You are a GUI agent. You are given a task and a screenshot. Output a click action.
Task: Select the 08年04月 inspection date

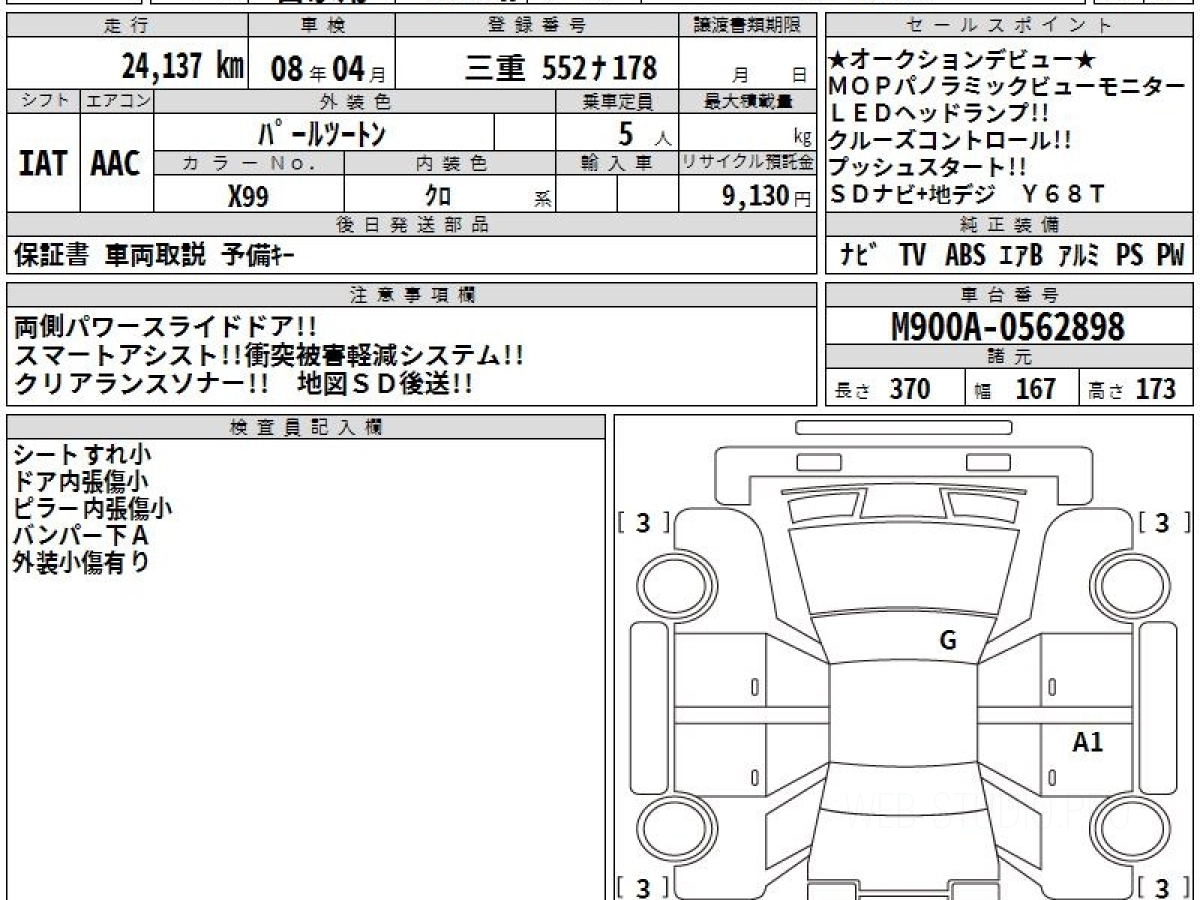(328, 69)
